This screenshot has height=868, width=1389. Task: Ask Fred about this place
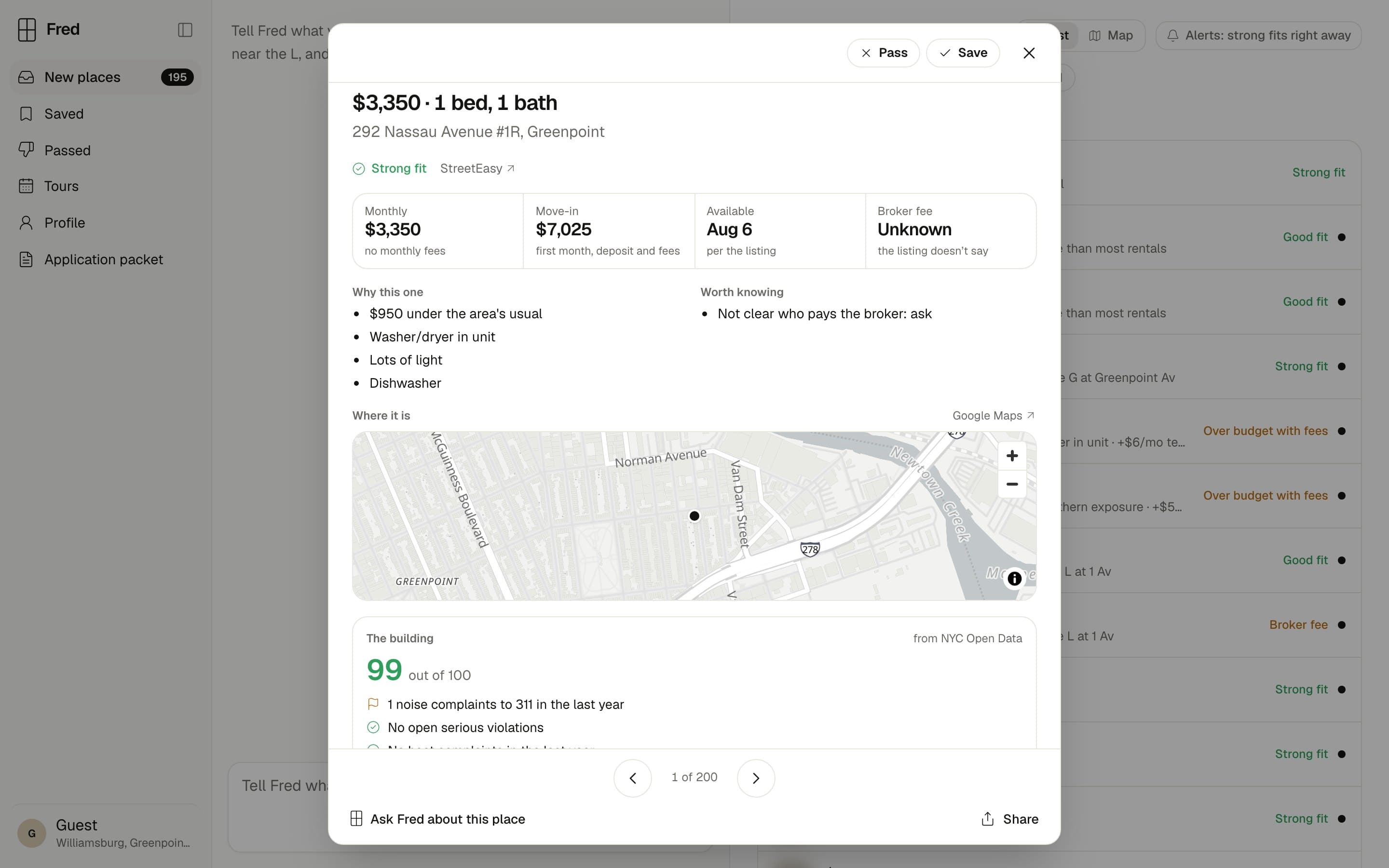[x=437, y=819]
